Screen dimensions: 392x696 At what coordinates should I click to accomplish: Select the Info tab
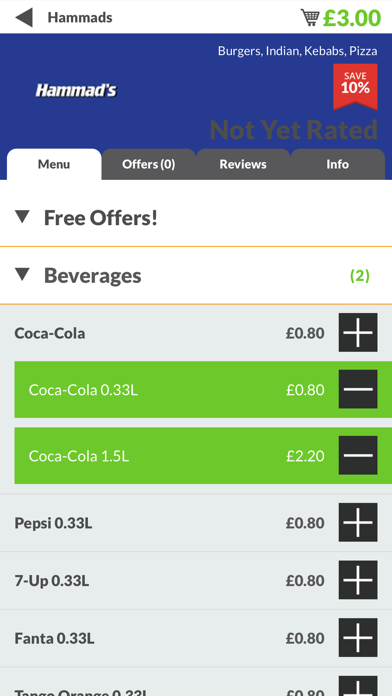337,164
